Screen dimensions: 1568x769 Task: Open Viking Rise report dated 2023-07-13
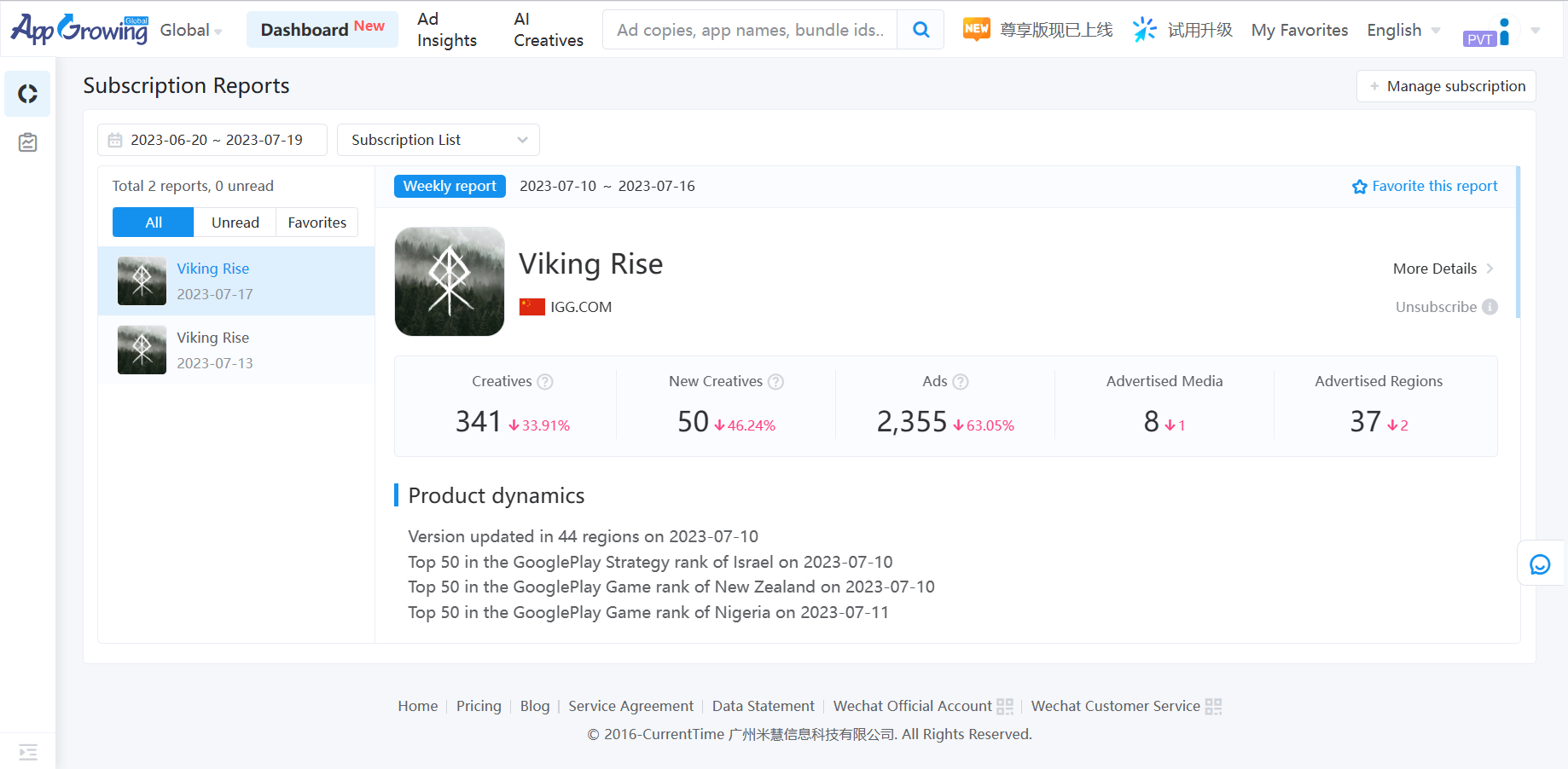(236, 350)
